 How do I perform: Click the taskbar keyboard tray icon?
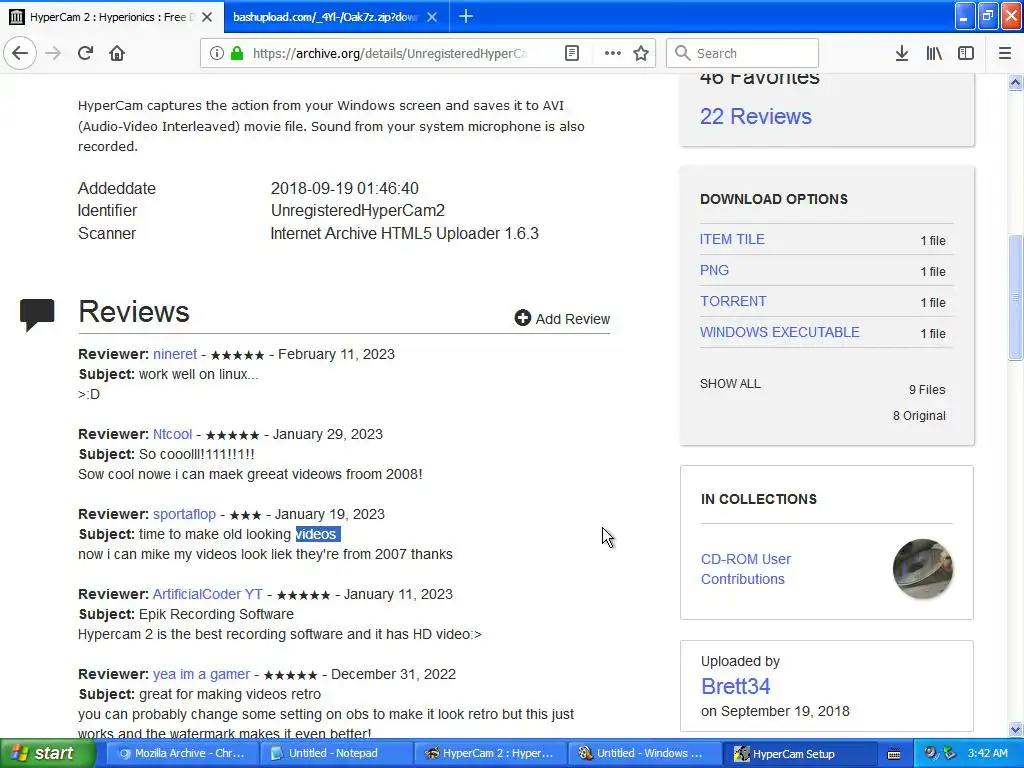coord(894,754)
